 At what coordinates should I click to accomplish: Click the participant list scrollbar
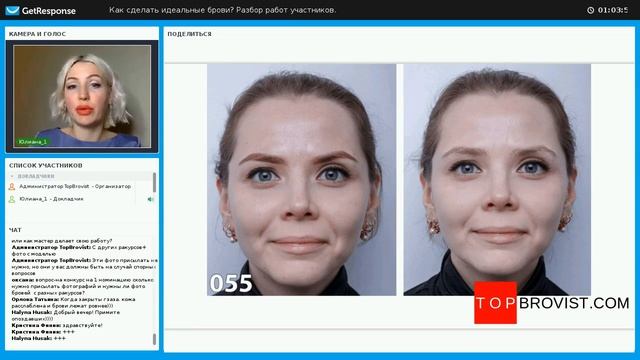[x=154, y=182]
